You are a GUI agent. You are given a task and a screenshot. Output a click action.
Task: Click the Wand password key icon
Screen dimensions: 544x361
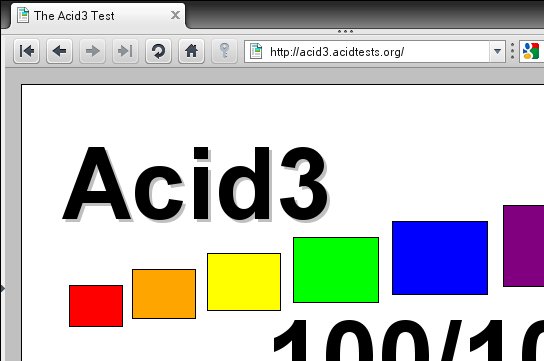point(224,51)
